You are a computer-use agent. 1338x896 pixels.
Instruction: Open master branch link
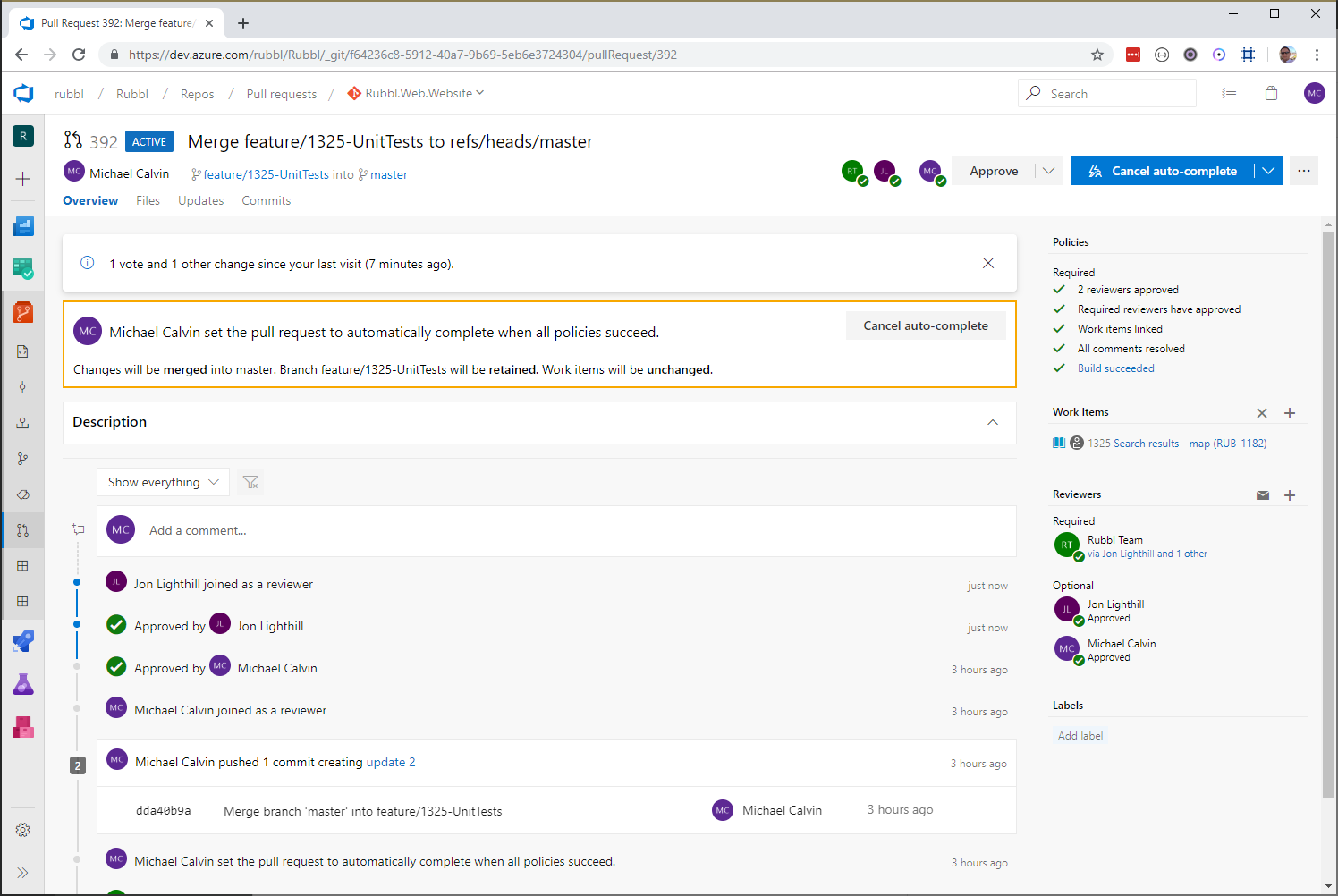click(x=389, y=174)
